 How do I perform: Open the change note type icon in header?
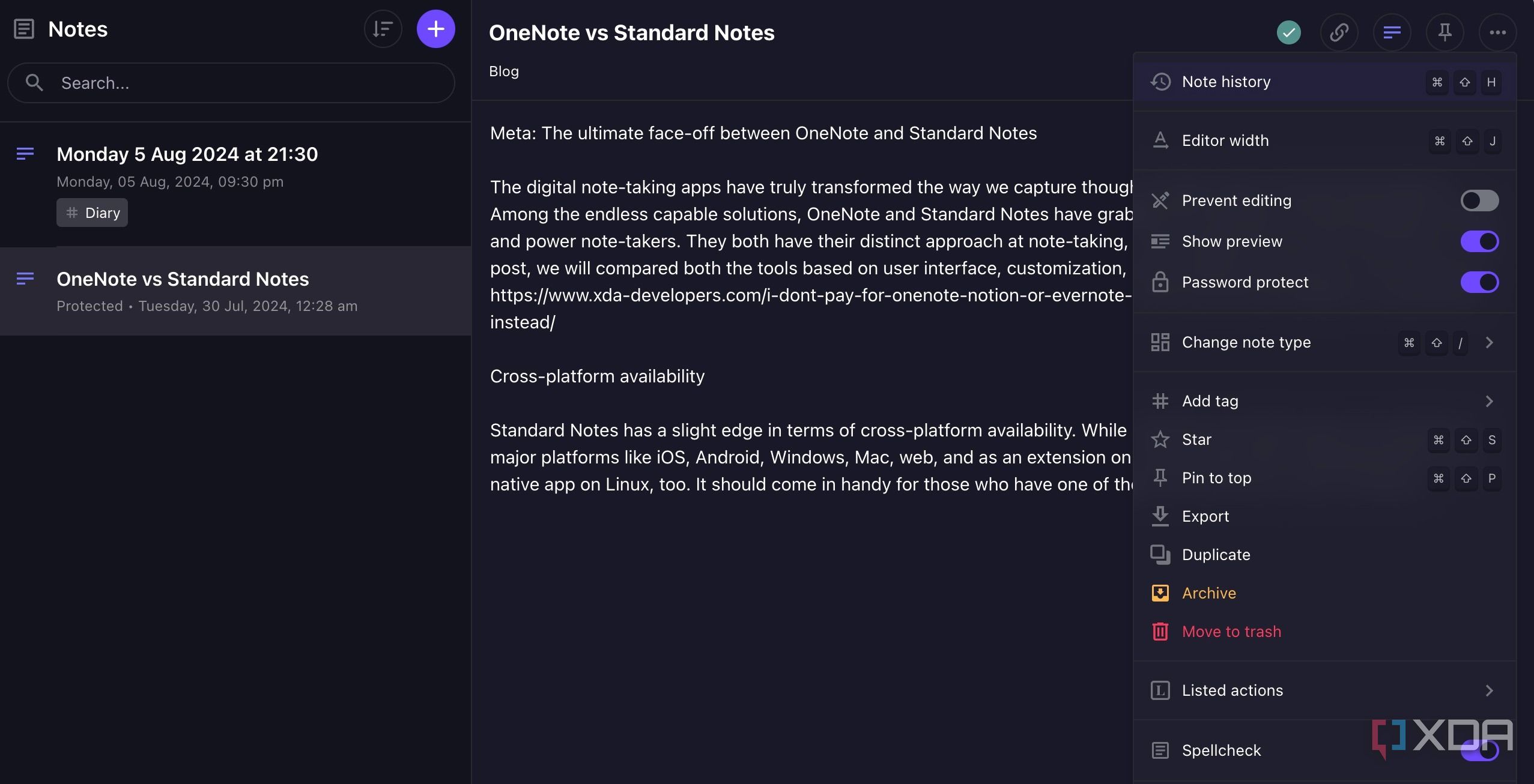[x=1392, y=32]
